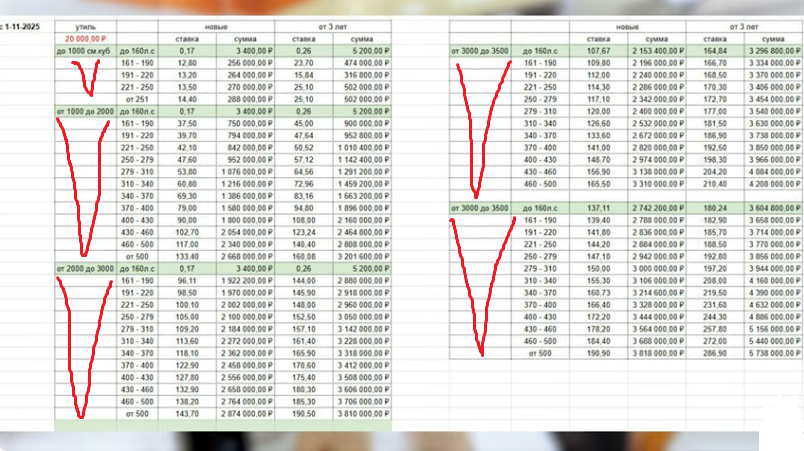Select the 'до 1000 см.куб' row label

coord(86,51)
